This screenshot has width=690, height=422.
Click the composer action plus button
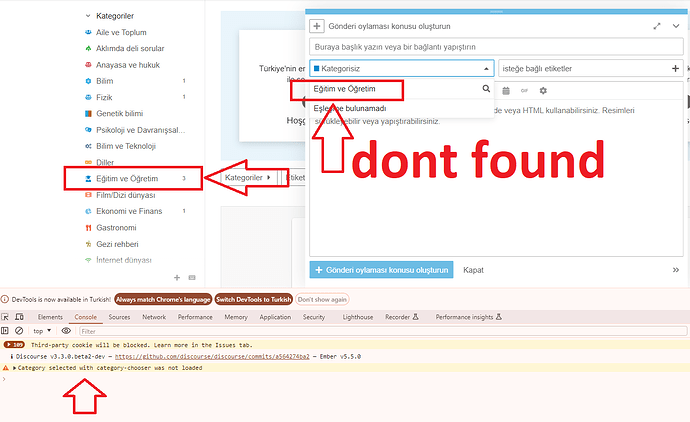coord(316,26)
